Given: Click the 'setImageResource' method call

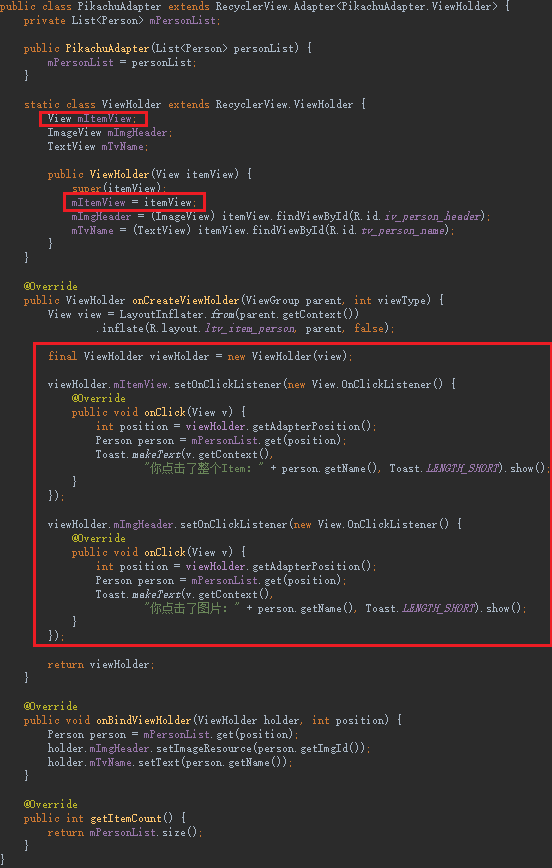Looking at the screenshot, I should pyautogui.click(x=203, y=748).
